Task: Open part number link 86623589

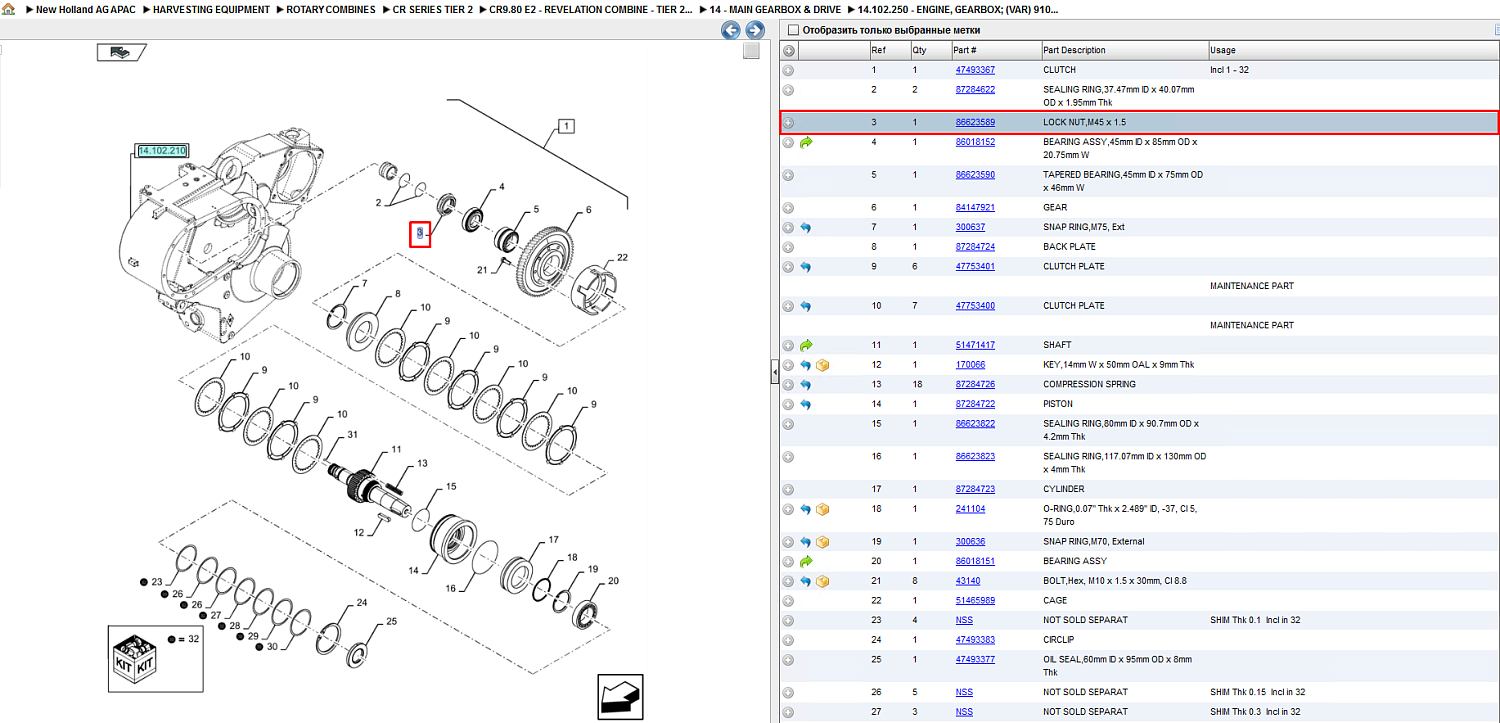Action: point(975,122)
